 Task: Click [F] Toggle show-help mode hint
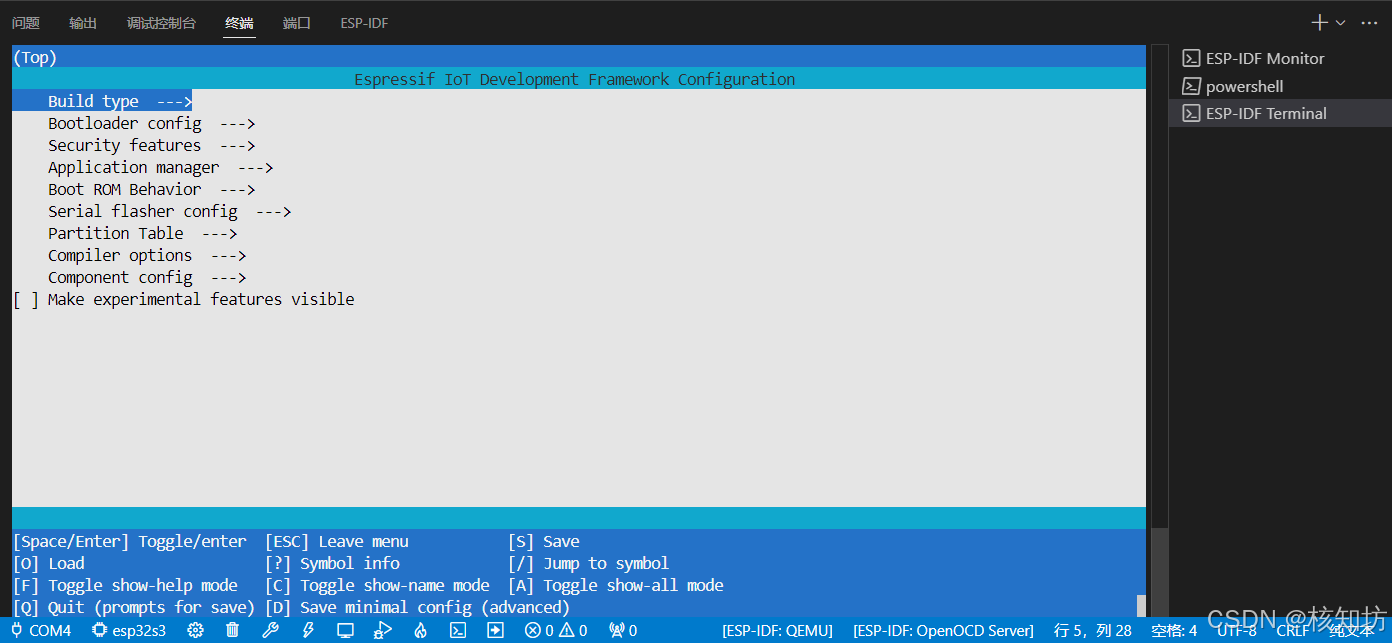pos(125,585)
